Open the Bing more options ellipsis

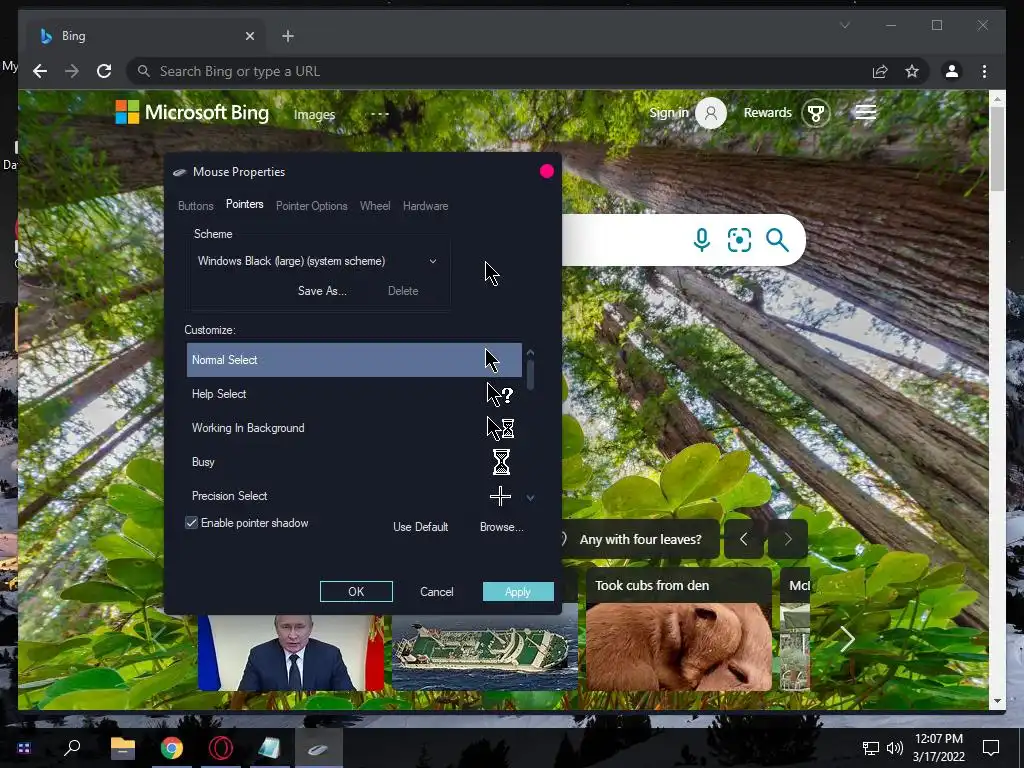379,114
